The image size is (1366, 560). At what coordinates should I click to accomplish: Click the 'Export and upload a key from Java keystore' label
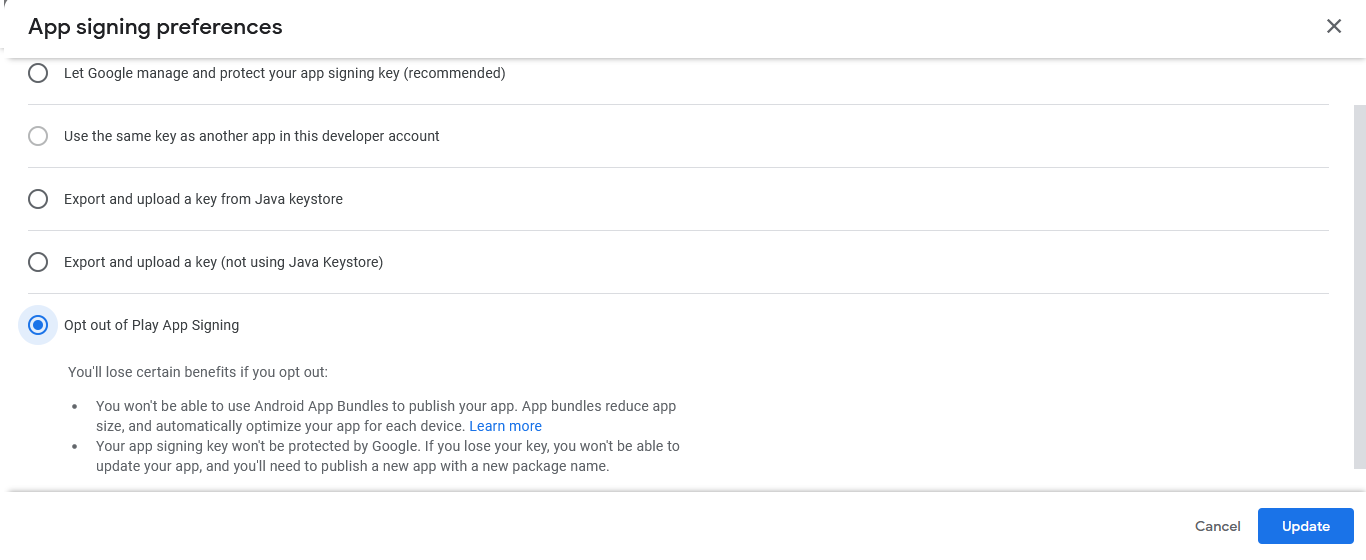click(203, 199)
